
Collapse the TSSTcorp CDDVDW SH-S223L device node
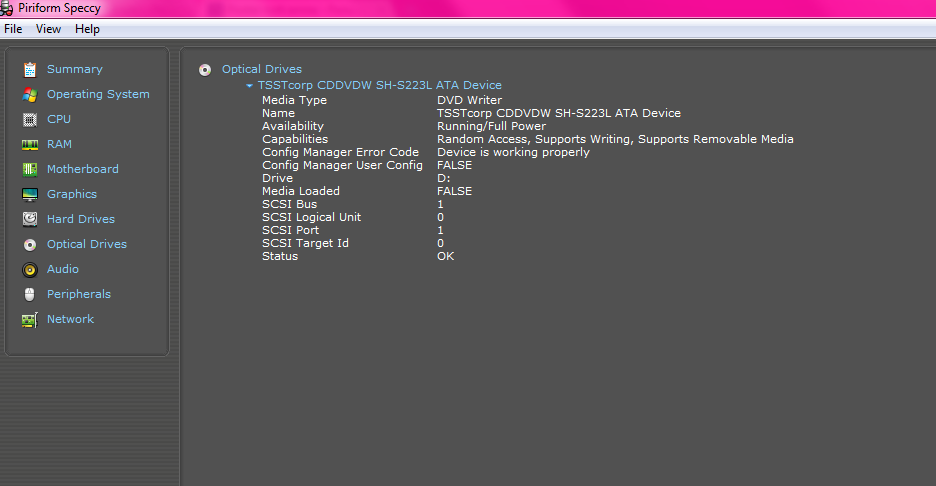coord(250,85)
